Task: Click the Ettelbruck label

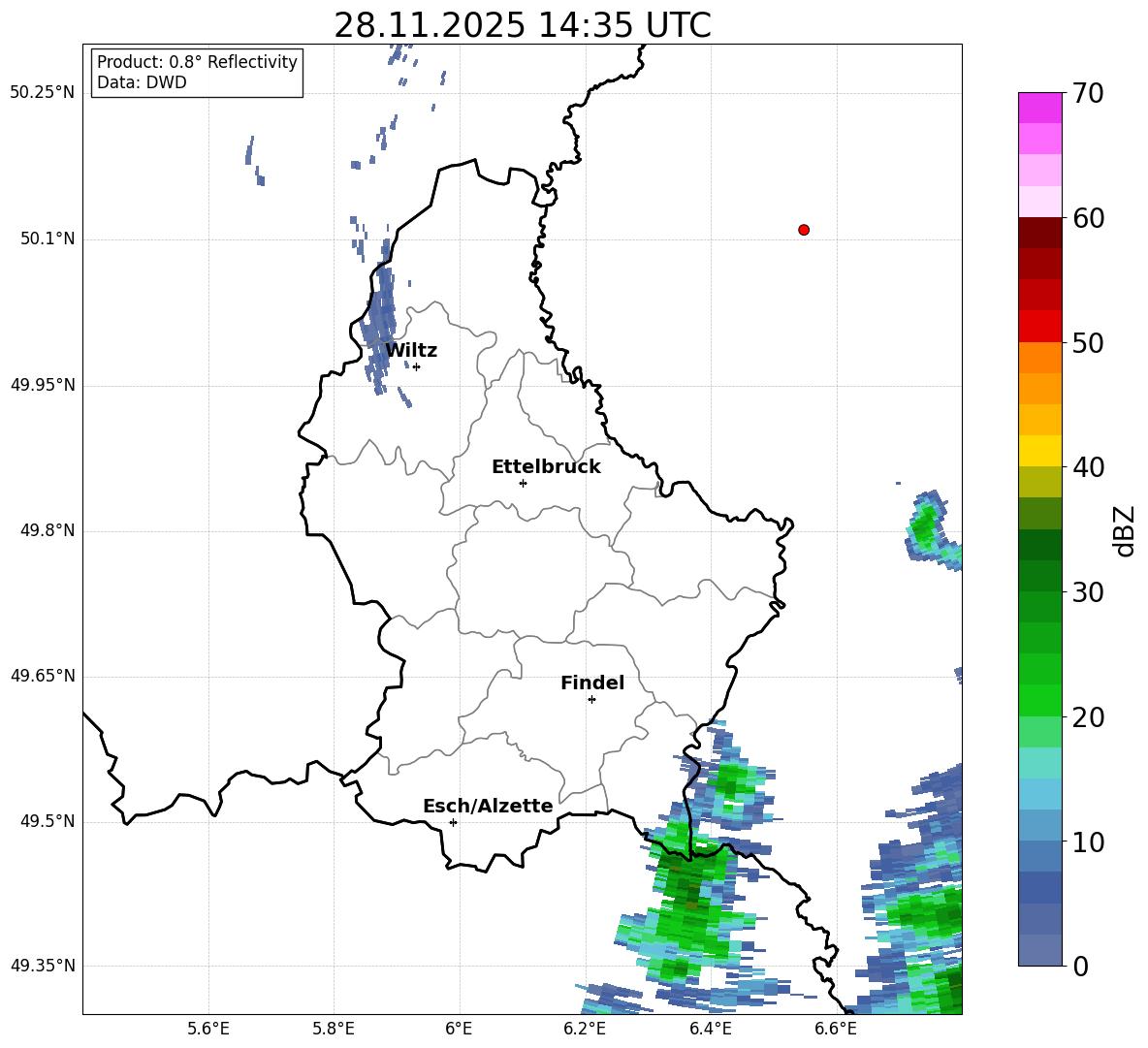Action: [x=546, y=467]
